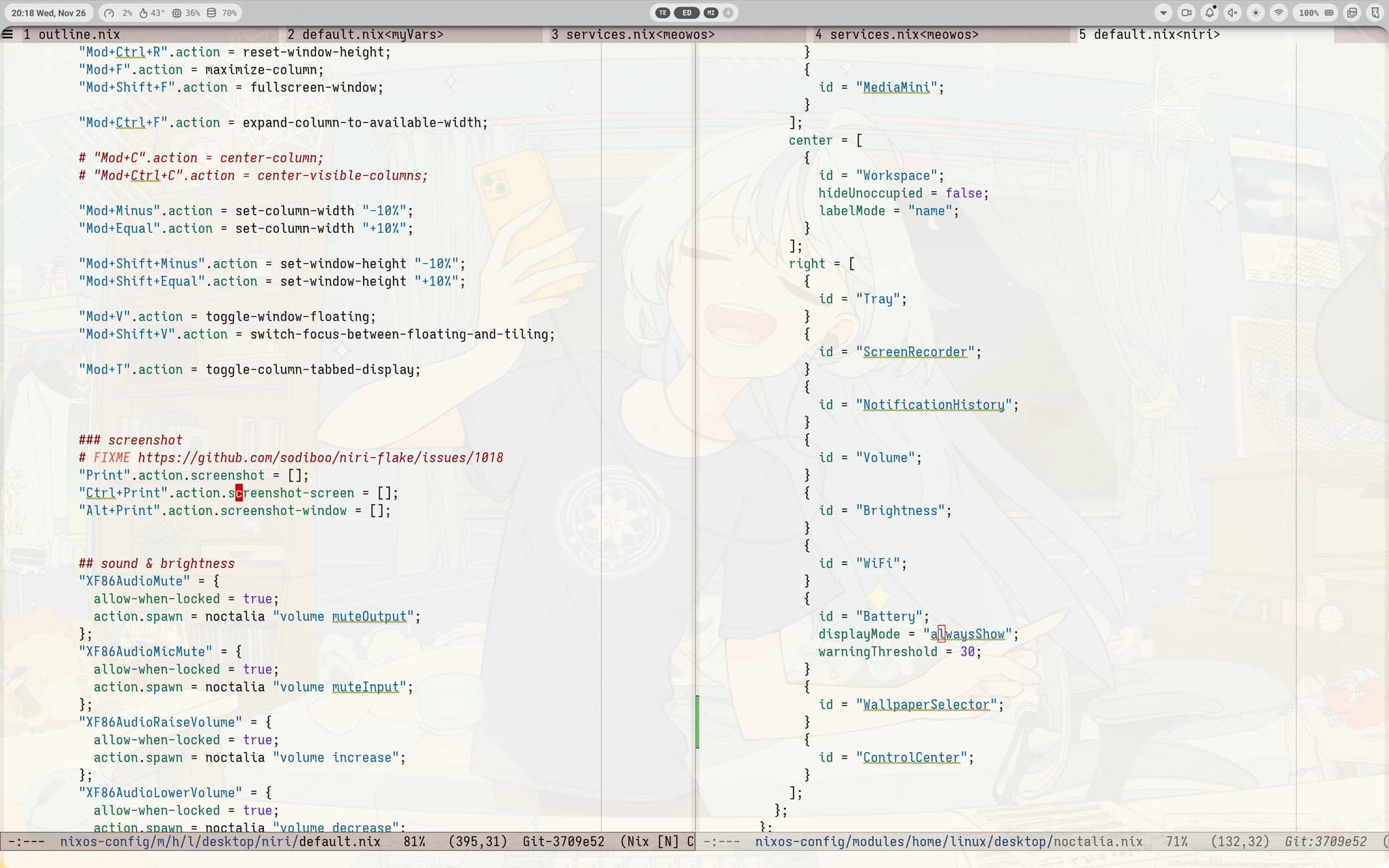This screenshot has width=1389, height=868.
Task: Open the niri-flake GitHub issue URL
Action: (320, 457)
